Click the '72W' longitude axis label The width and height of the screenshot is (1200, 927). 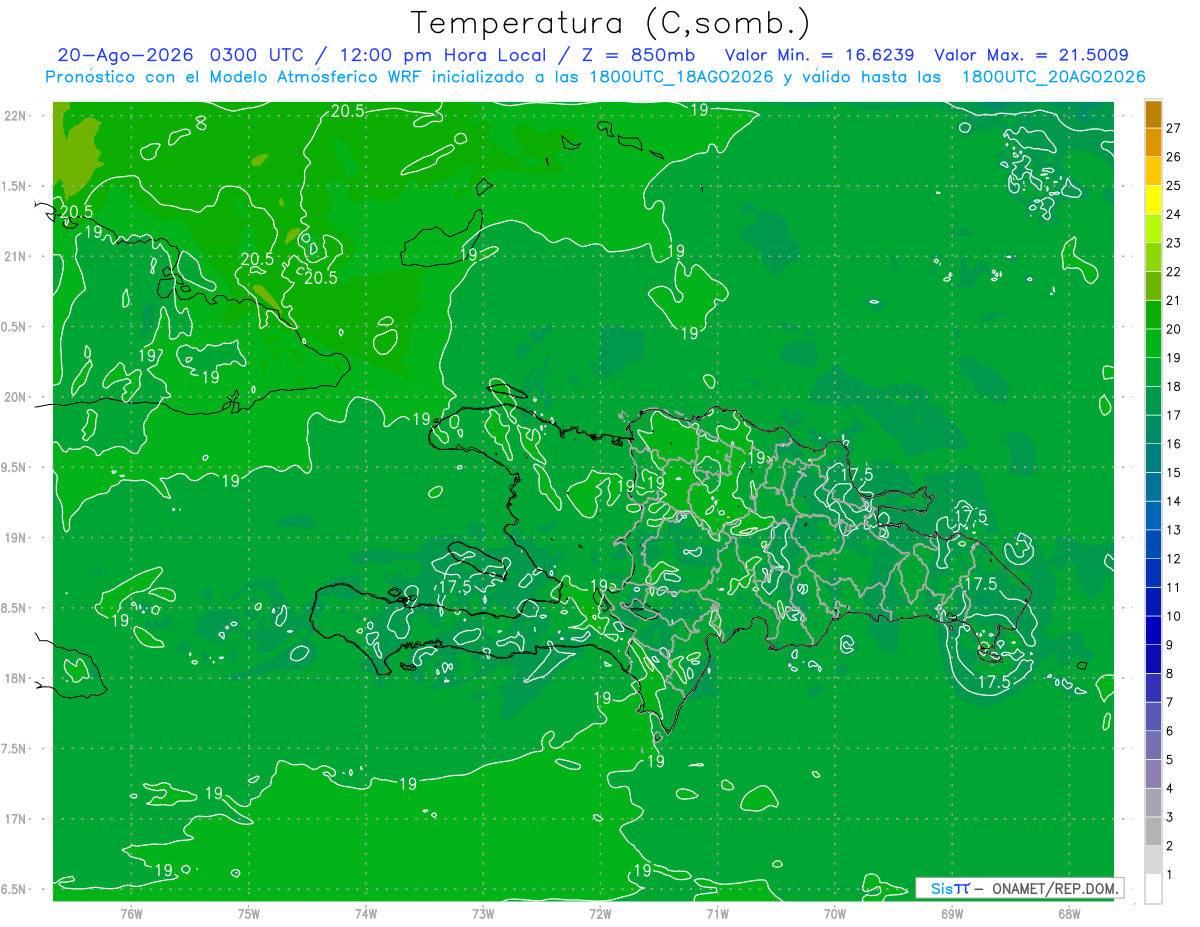click(x=600, y=913)
